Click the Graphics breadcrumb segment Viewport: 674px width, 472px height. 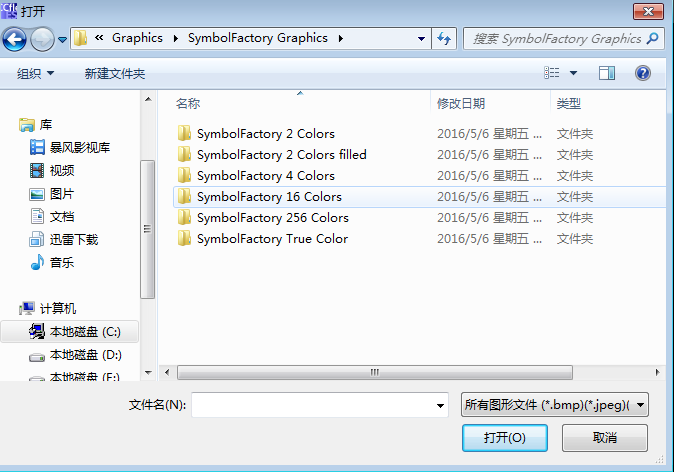[137, 38]
